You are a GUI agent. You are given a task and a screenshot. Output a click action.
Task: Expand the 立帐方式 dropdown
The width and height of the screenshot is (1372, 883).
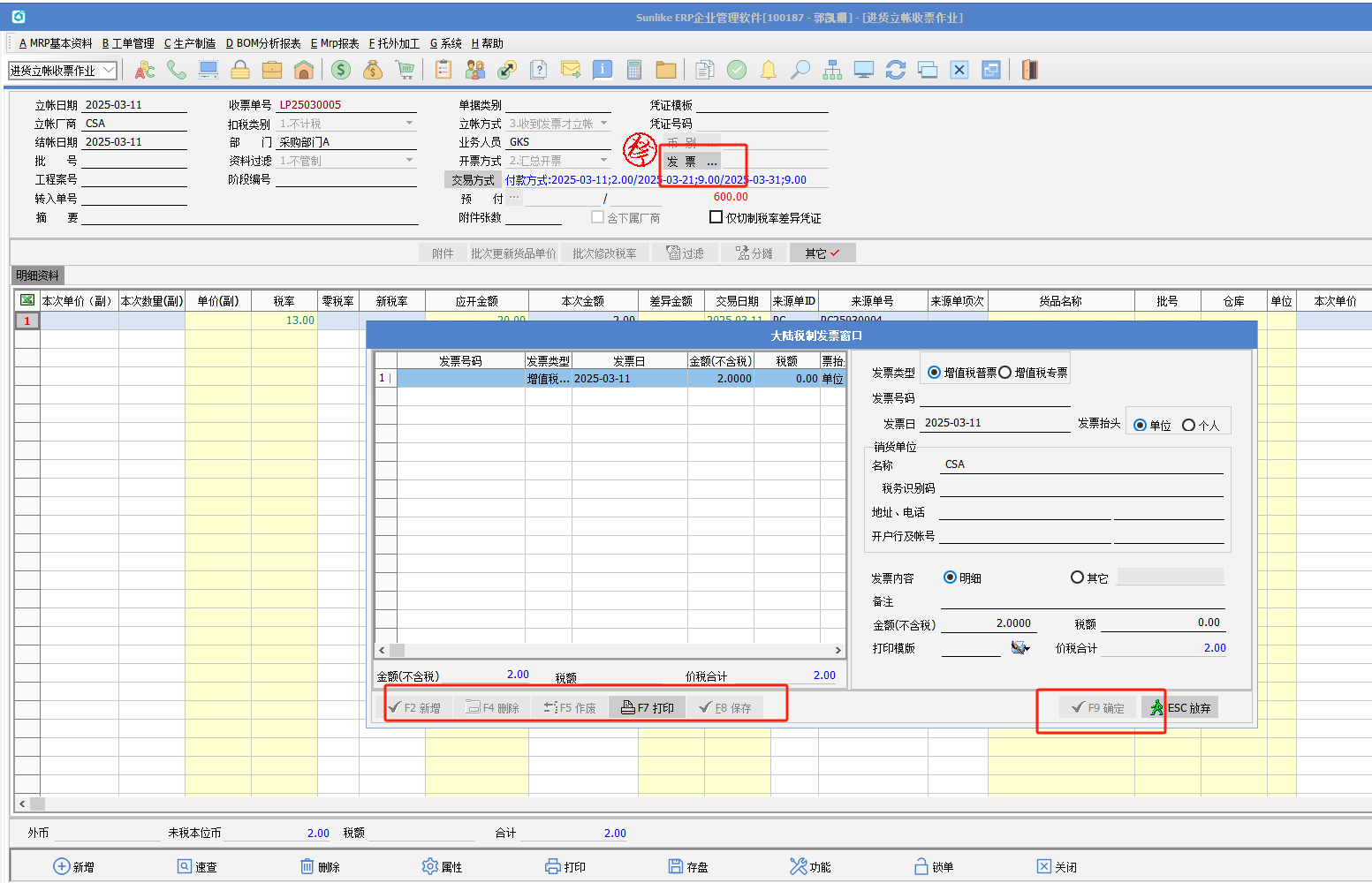(604, 124)
